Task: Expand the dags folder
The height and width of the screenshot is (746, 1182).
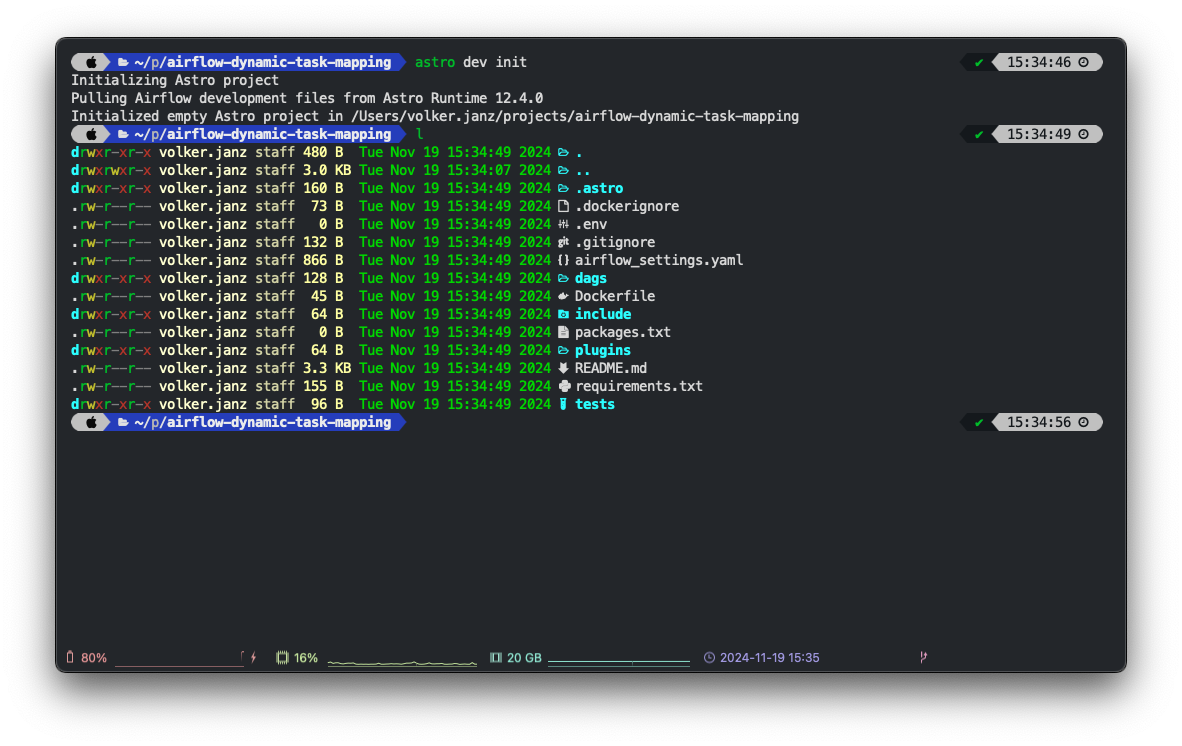Action: coord(590,278)
